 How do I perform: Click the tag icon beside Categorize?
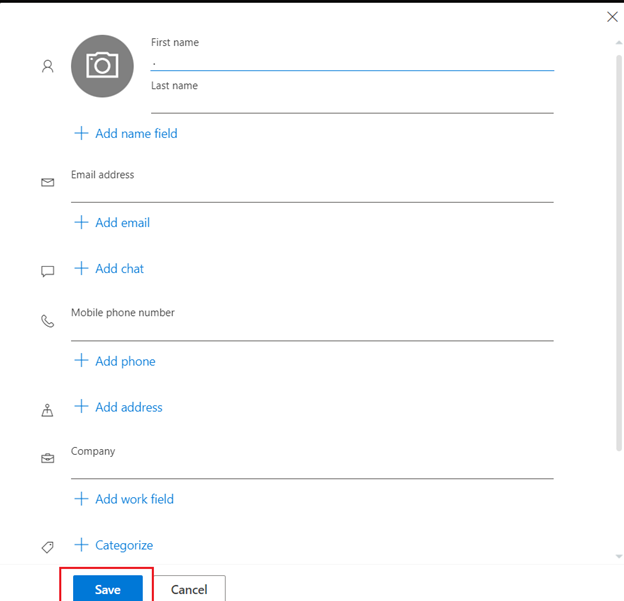48,547
